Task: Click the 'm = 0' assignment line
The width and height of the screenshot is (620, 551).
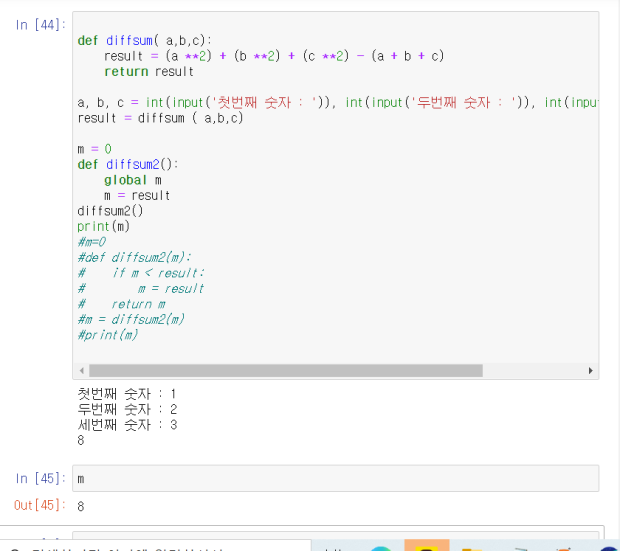Action: pyautogui.click(x=95, y=149)
